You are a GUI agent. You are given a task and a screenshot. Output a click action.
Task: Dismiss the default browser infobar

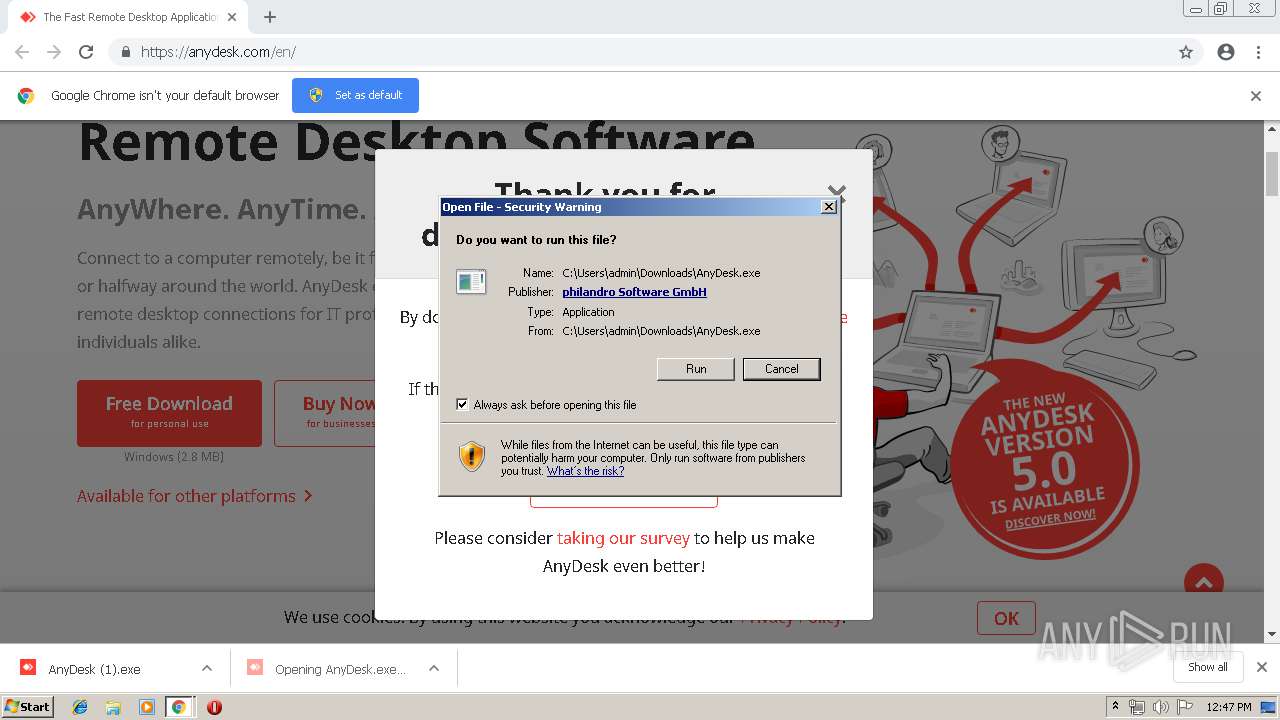pyautogui.click(x=1256, y=96)
